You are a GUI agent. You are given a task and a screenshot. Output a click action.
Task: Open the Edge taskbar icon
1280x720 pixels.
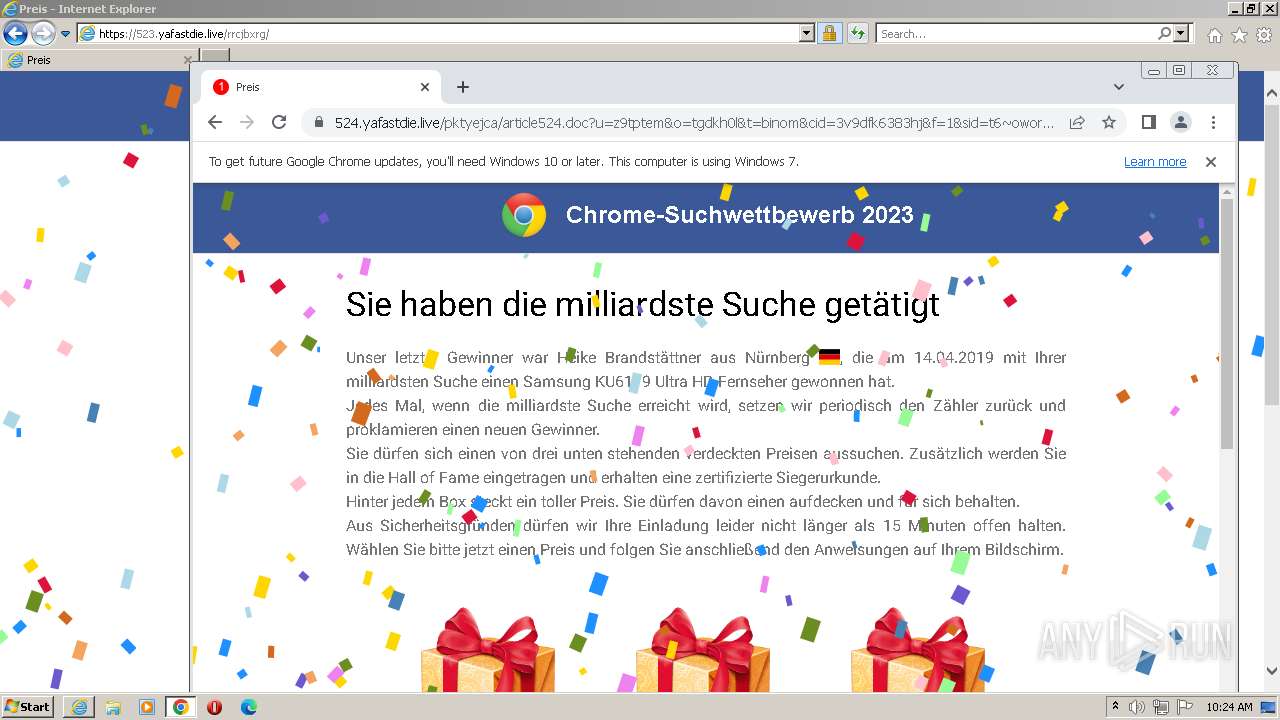248,707
